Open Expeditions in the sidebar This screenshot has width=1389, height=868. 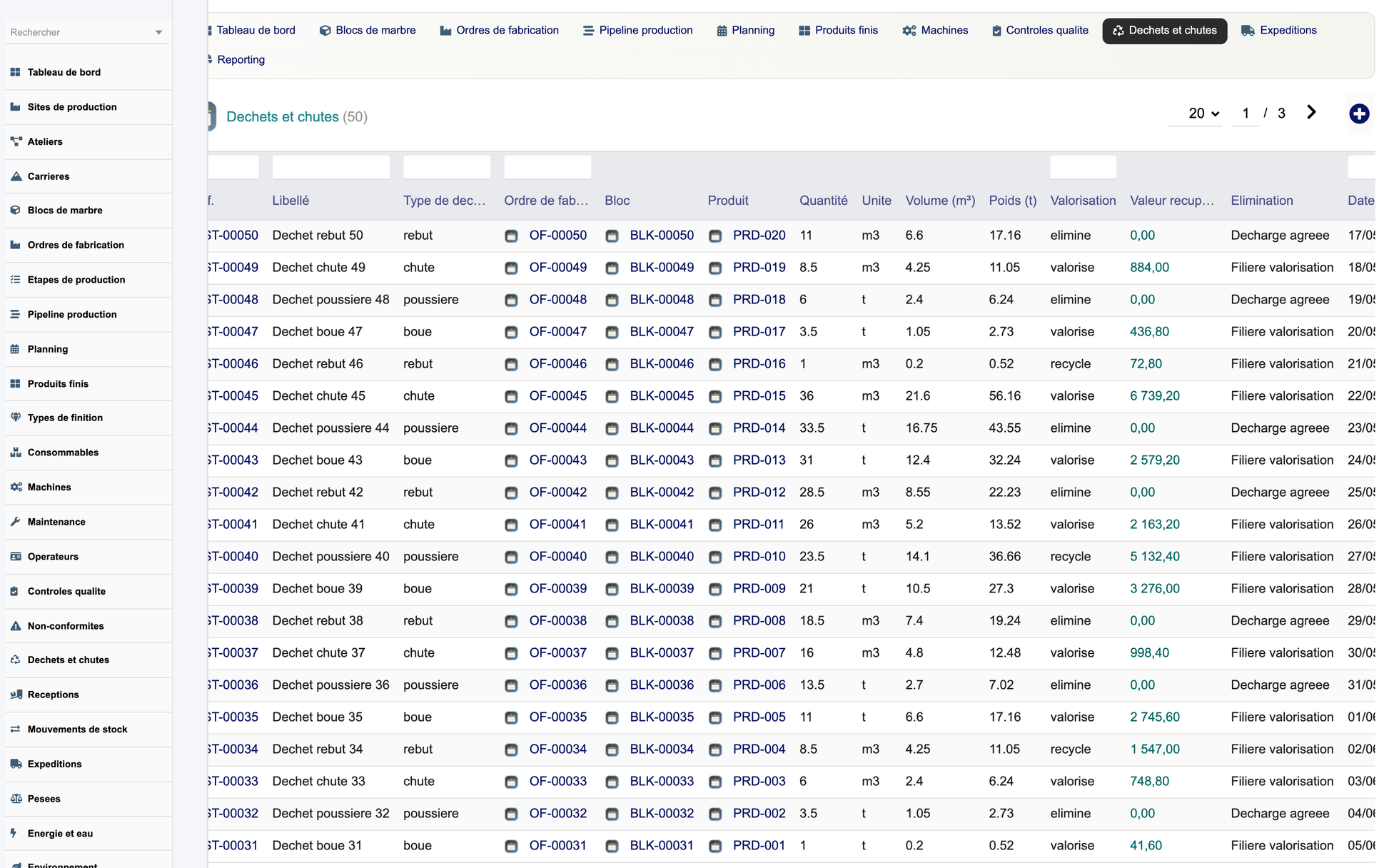[x=54, y=764]
